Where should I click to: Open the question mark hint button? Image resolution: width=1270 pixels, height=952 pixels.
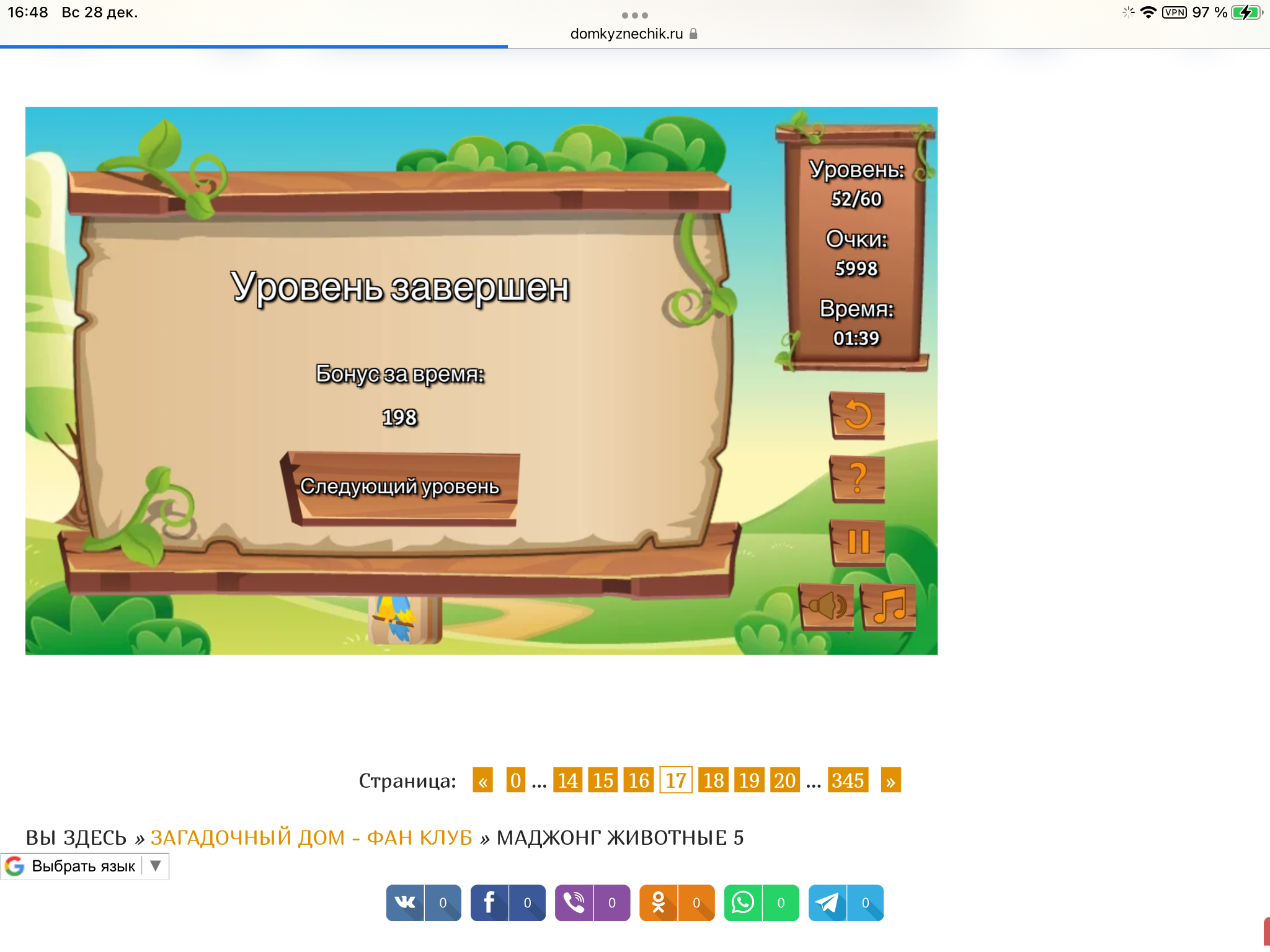click(x=858, y=478)
